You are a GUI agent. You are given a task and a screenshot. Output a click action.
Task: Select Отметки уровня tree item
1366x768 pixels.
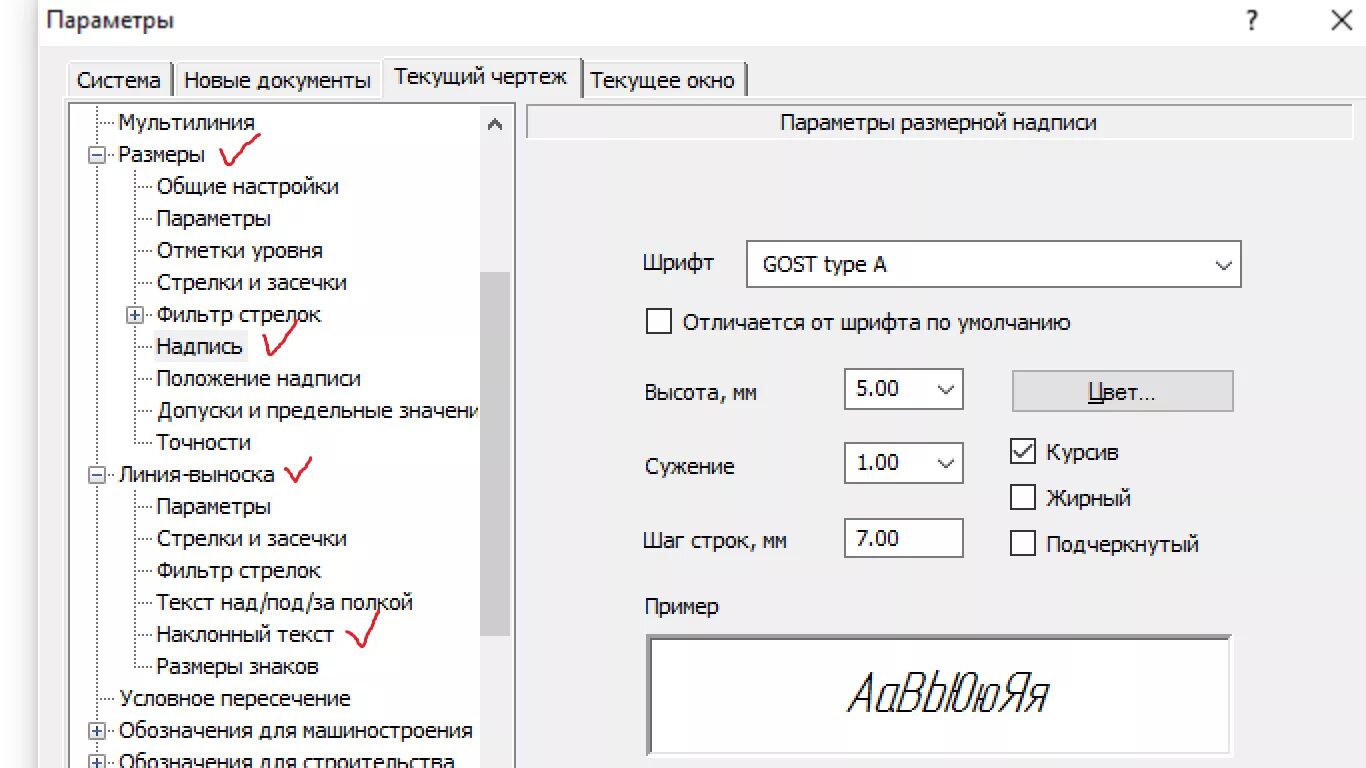[x=239, y=251]
